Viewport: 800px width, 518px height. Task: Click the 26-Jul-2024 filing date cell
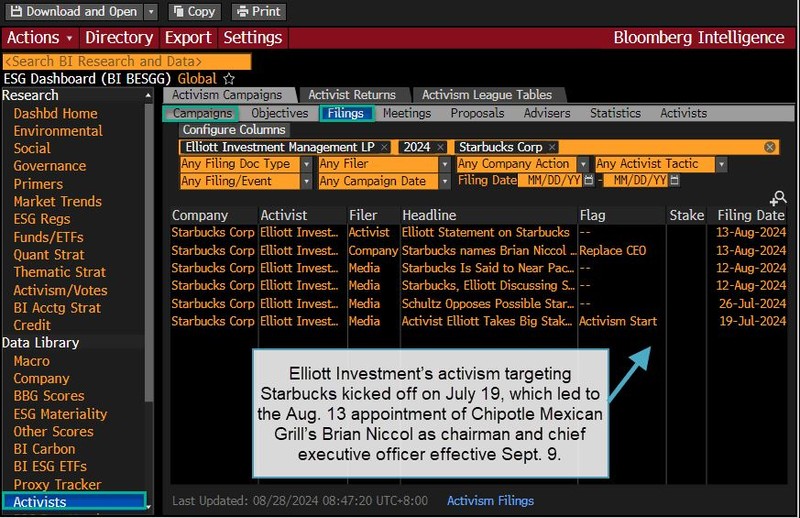click(x=752, y=304)
